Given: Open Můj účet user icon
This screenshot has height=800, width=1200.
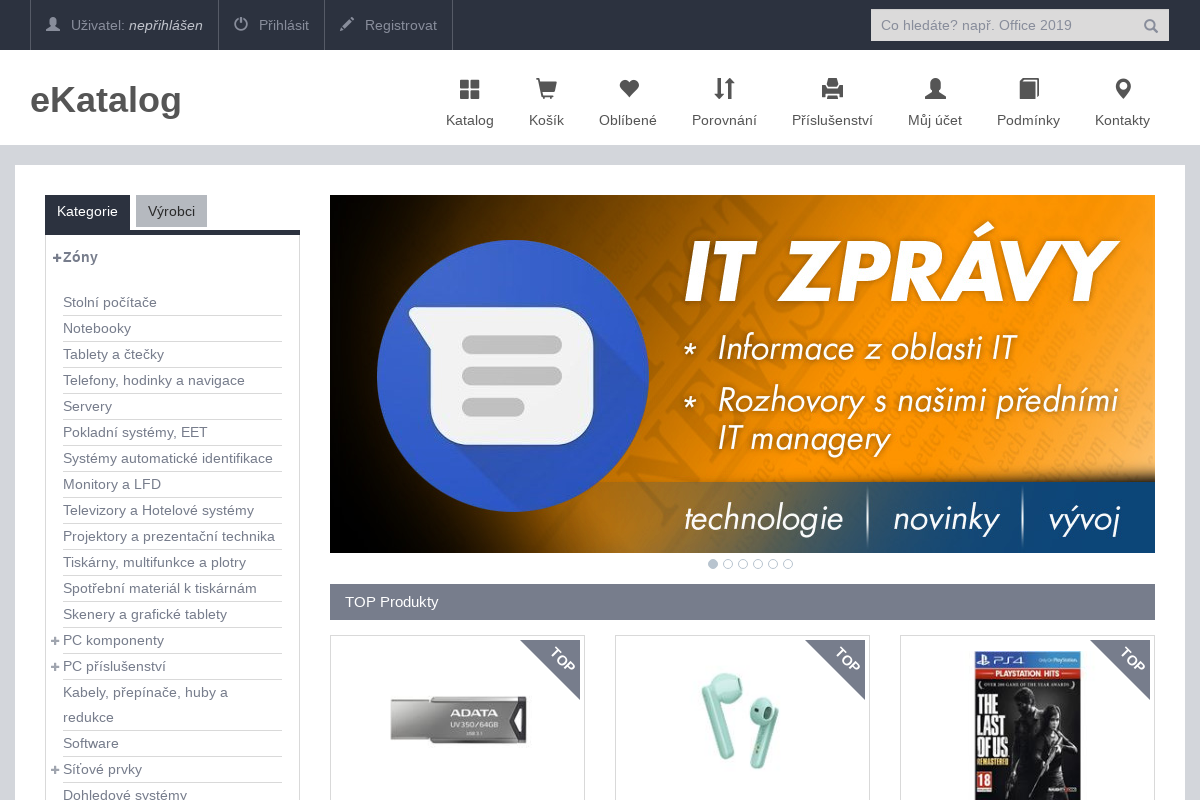Looking at the screenshot, I should pyautogui.click(x=935, y=90).
